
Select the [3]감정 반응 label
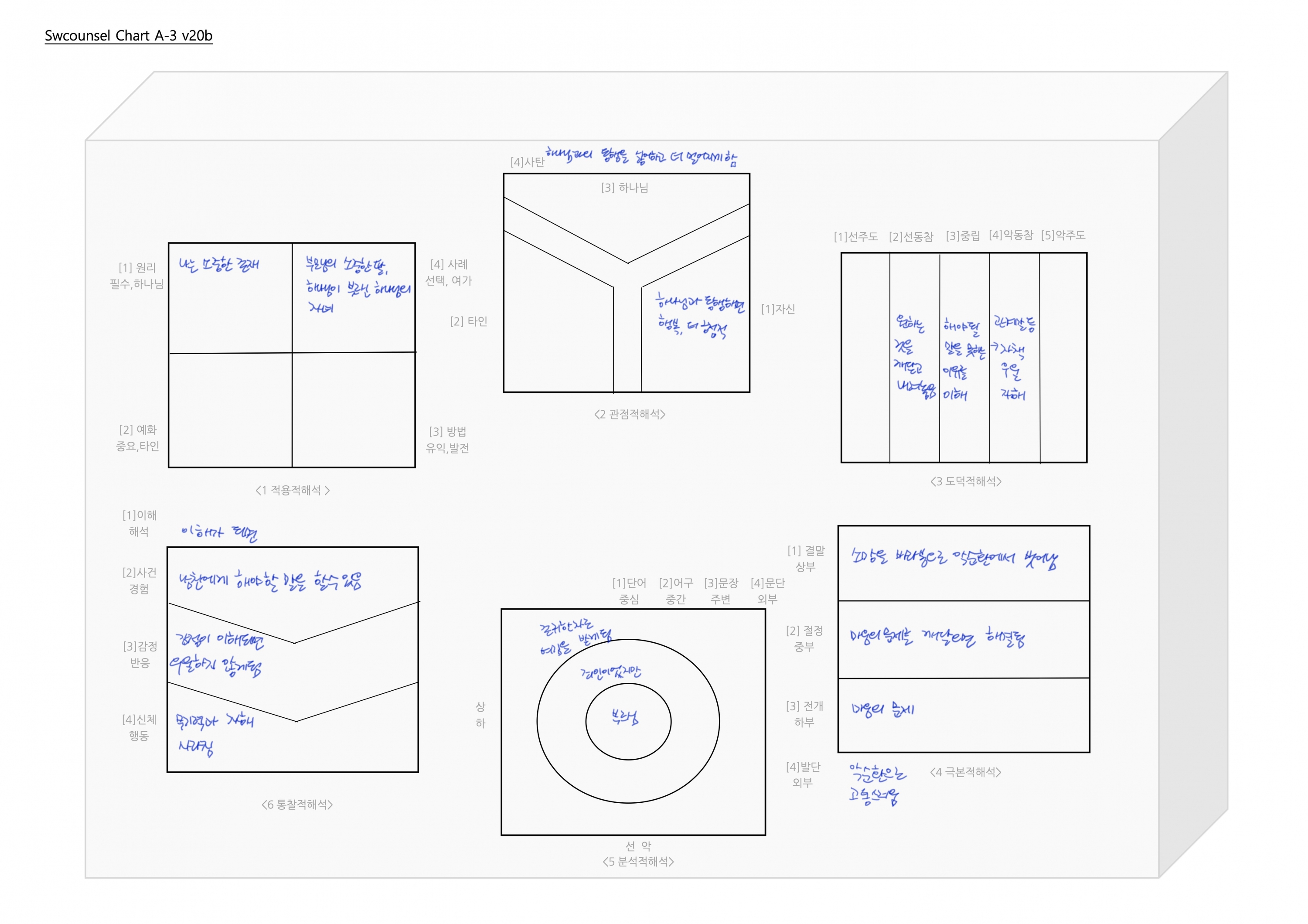click(x=140, y=655)
